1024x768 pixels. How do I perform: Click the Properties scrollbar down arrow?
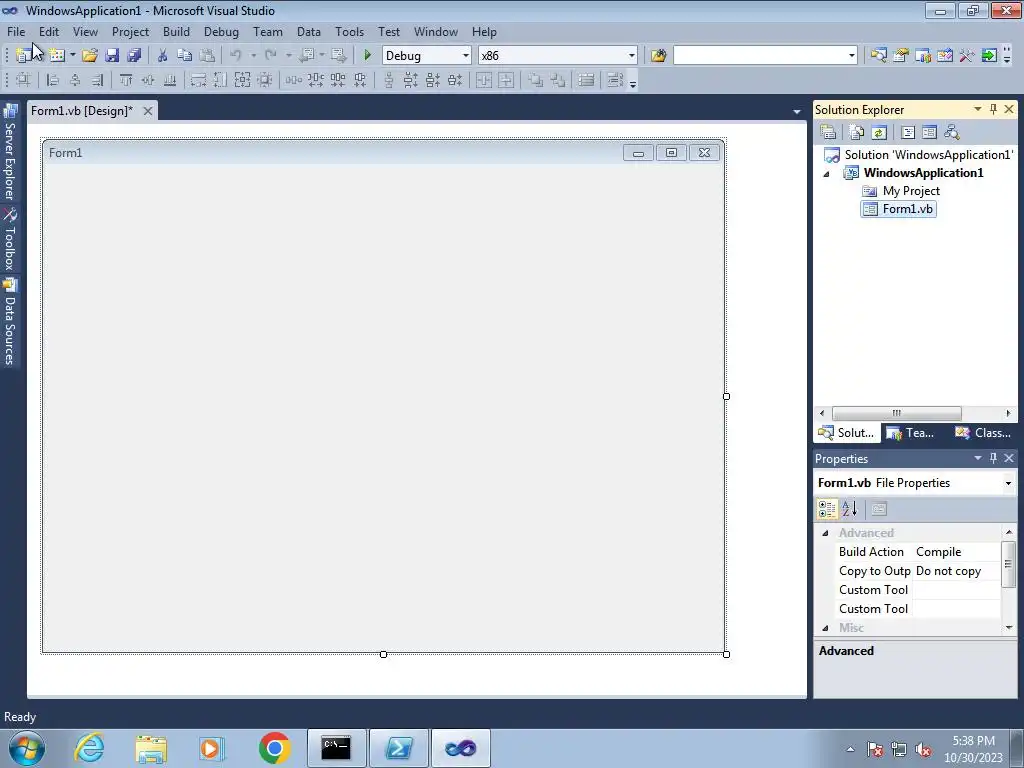point(1009,628)
